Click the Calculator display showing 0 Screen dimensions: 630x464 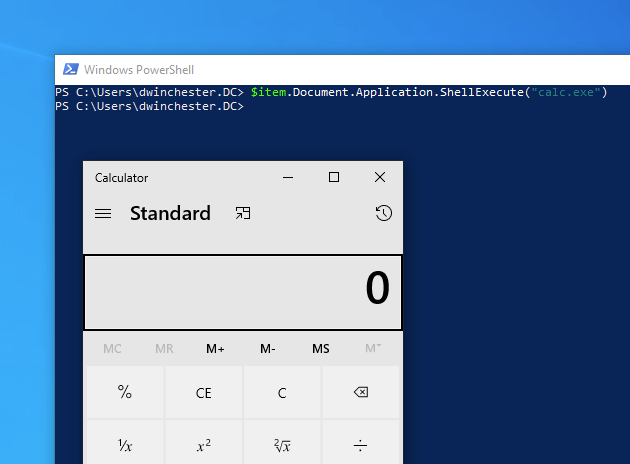[x=243, y=292]
